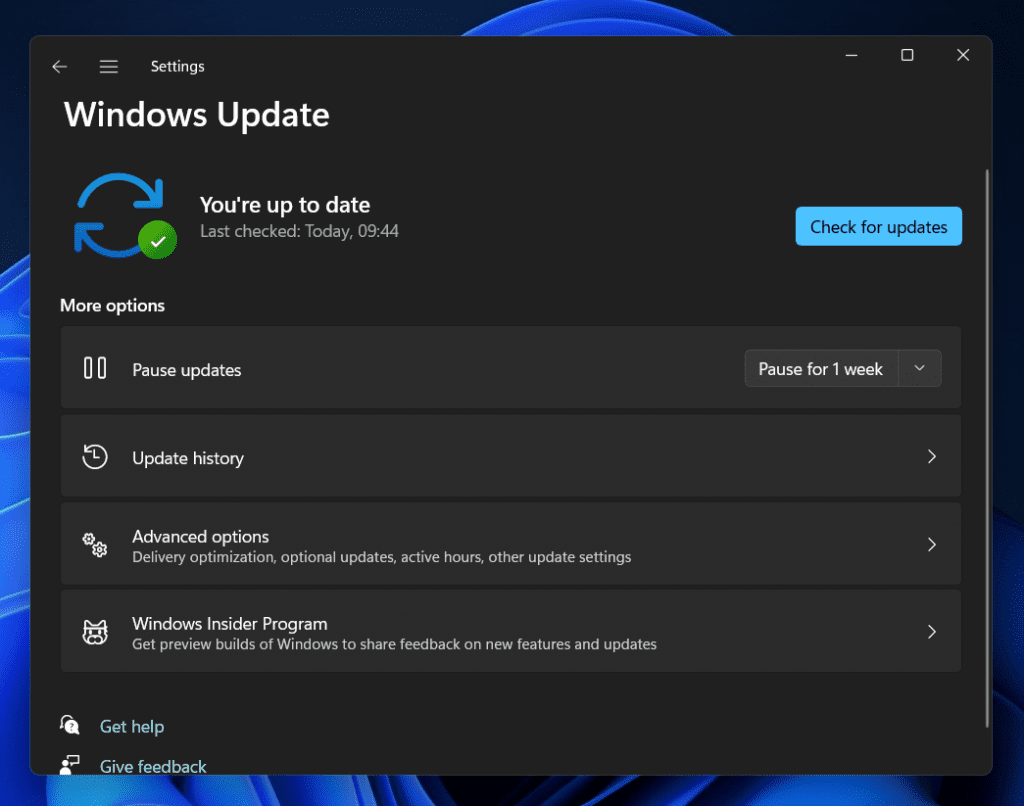Click the green checkmark status icon
The height and width of the screenshot is (806, 1024).
pos(156,240)
